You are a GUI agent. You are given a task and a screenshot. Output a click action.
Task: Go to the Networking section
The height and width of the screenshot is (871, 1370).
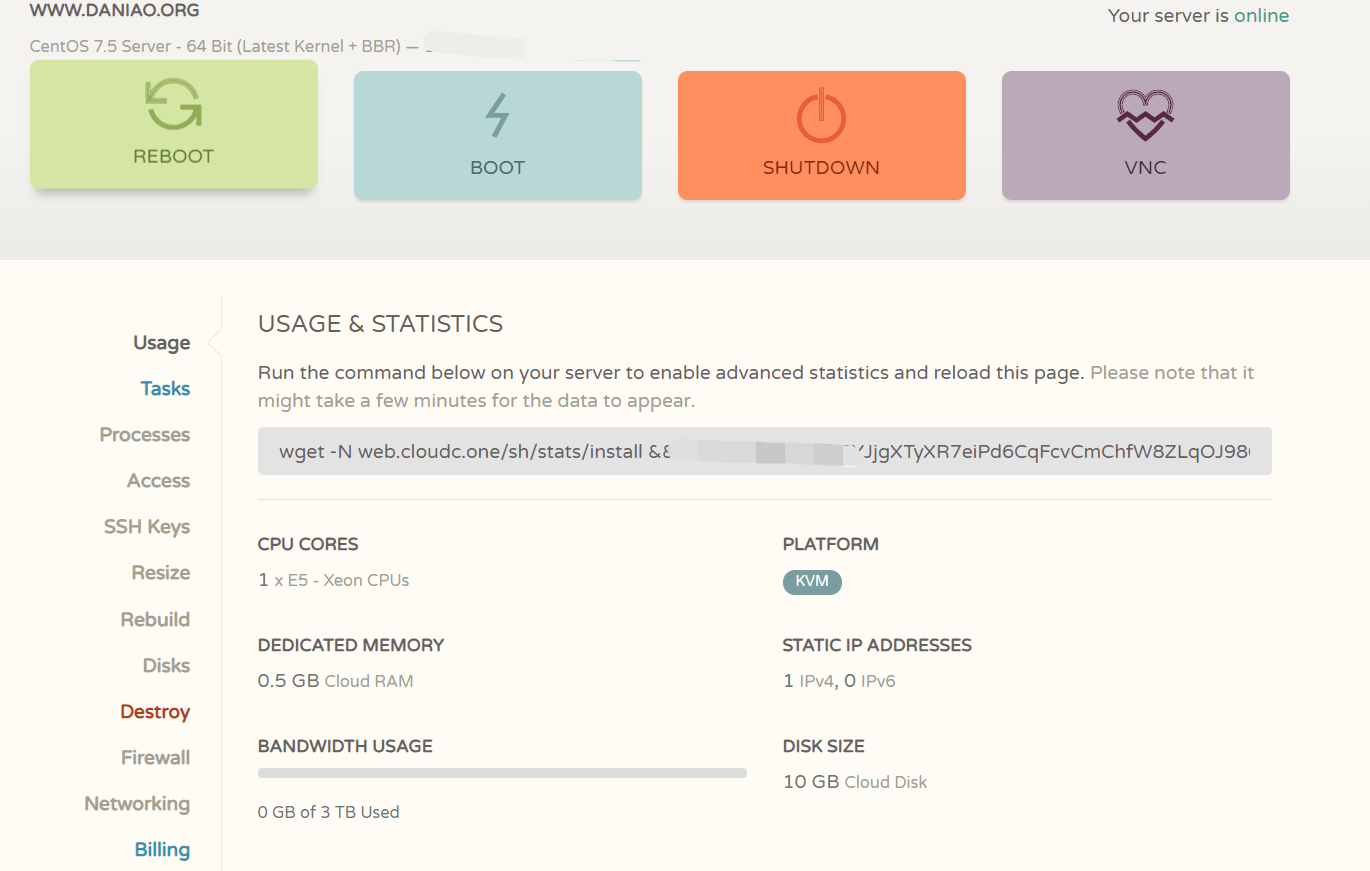click(137, 804)
